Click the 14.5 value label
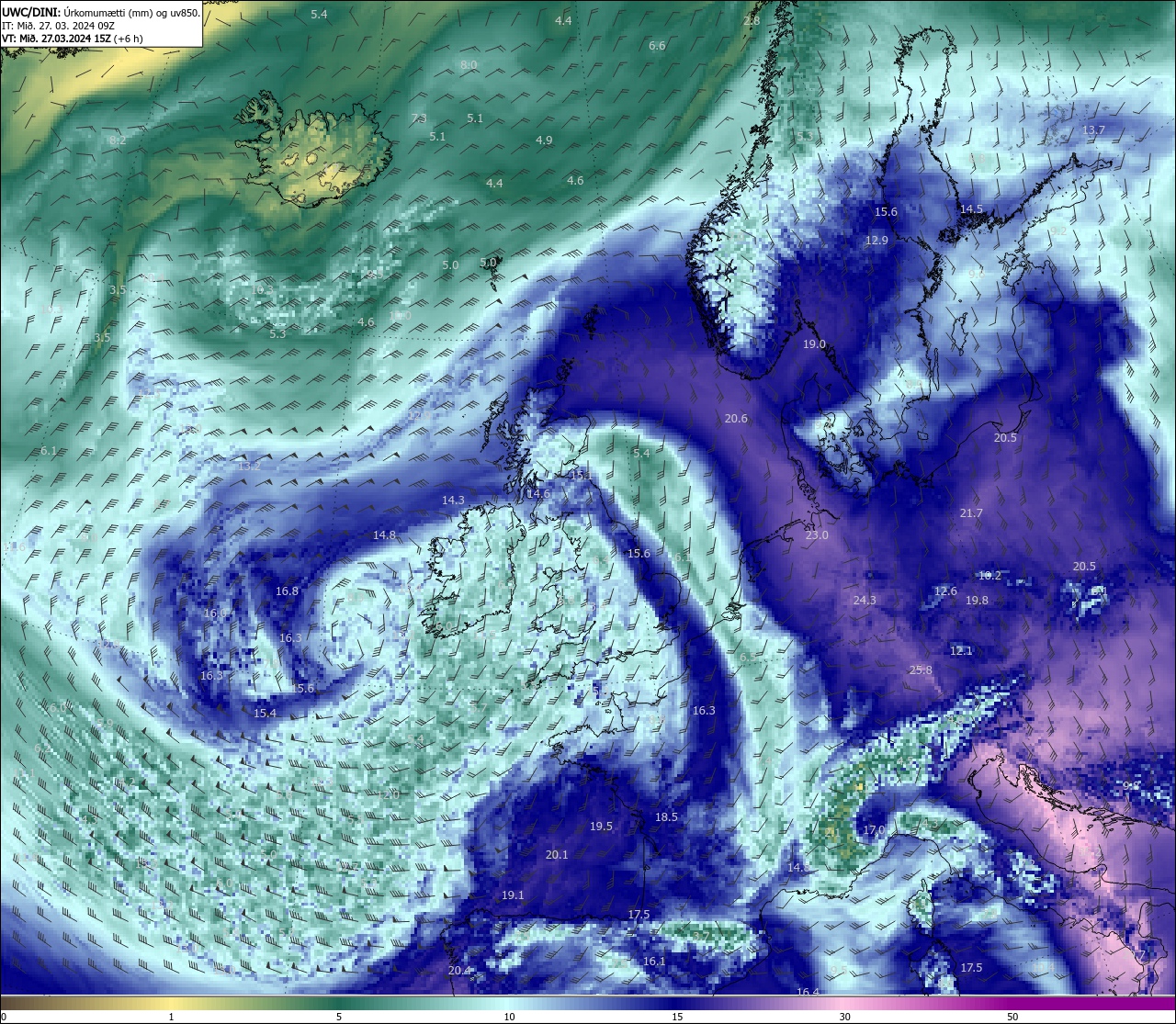Viewport: 1176px width, 1024px height. coord(971,208)
